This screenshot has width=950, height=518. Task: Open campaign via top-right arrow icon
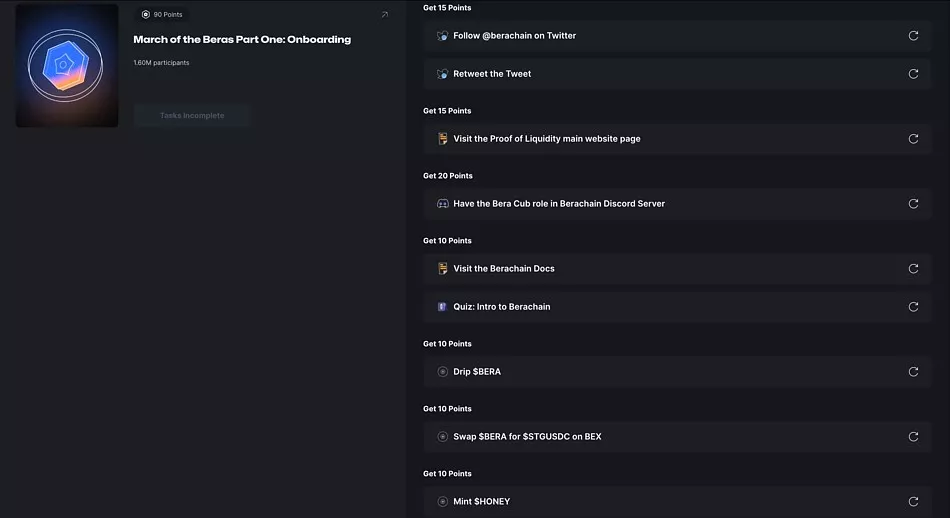(x=385, y=15)
